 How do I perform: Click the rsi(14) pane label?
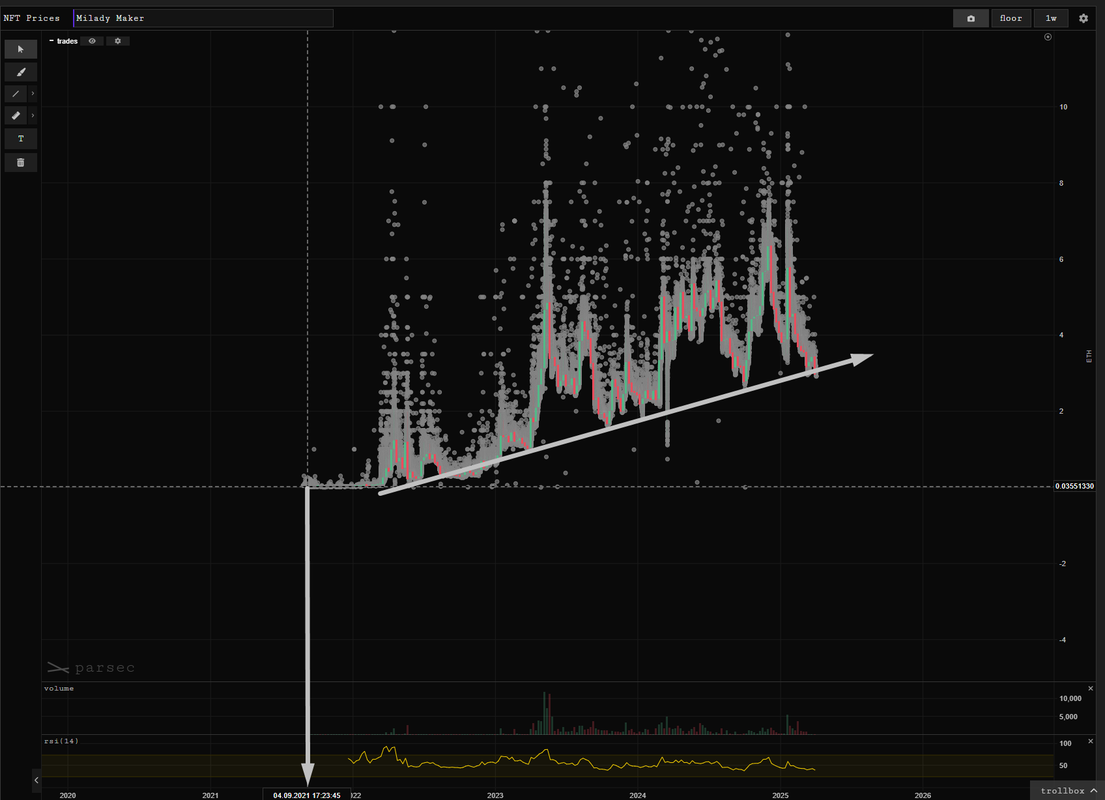coord(61,741)
